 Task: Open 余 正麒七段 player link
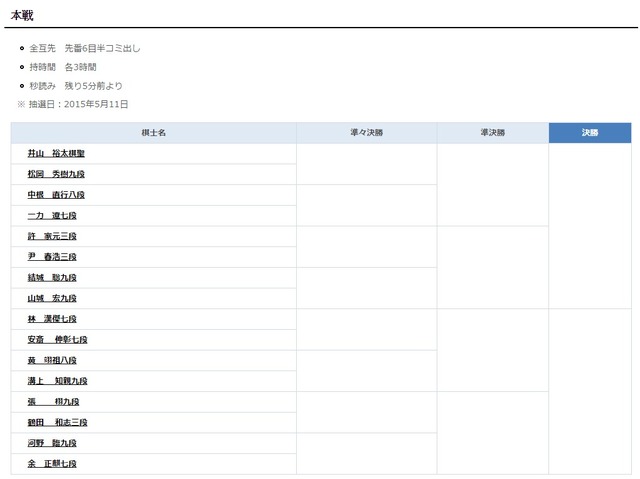click(52, 464)
